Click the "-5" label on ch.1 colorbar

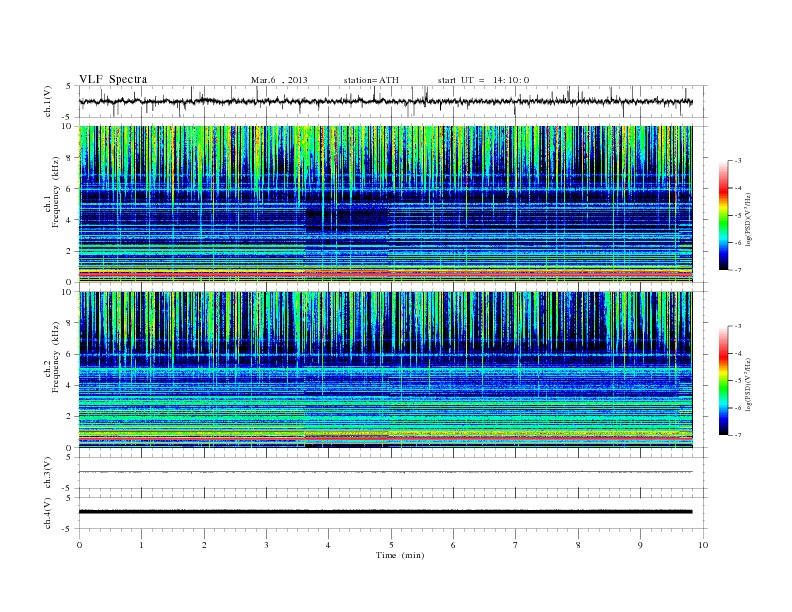[x=737, y=216]
